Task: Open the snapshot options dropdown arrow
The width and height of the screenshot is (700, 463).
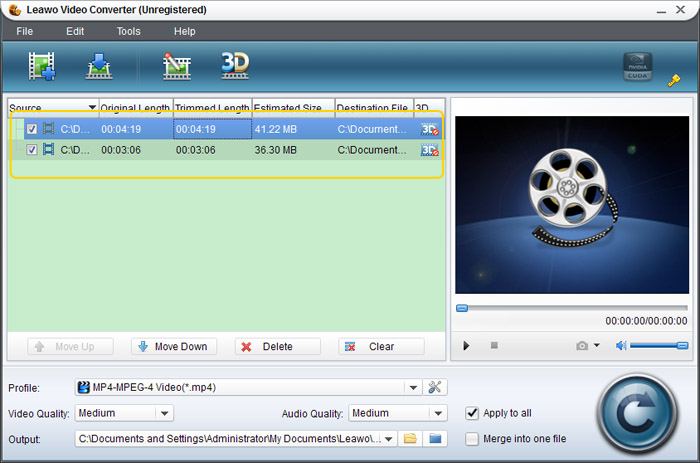Action: pos(597,345)
